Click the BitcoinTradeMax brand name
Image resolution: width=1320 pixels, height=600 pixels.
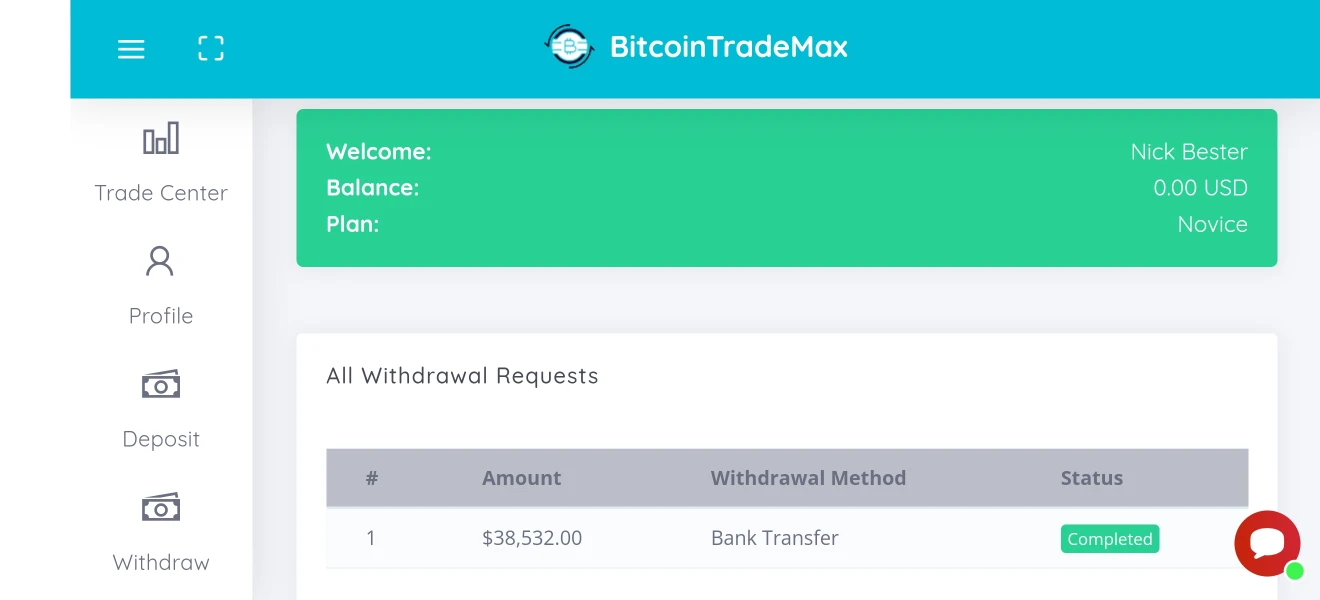click(x=729, y=47)
